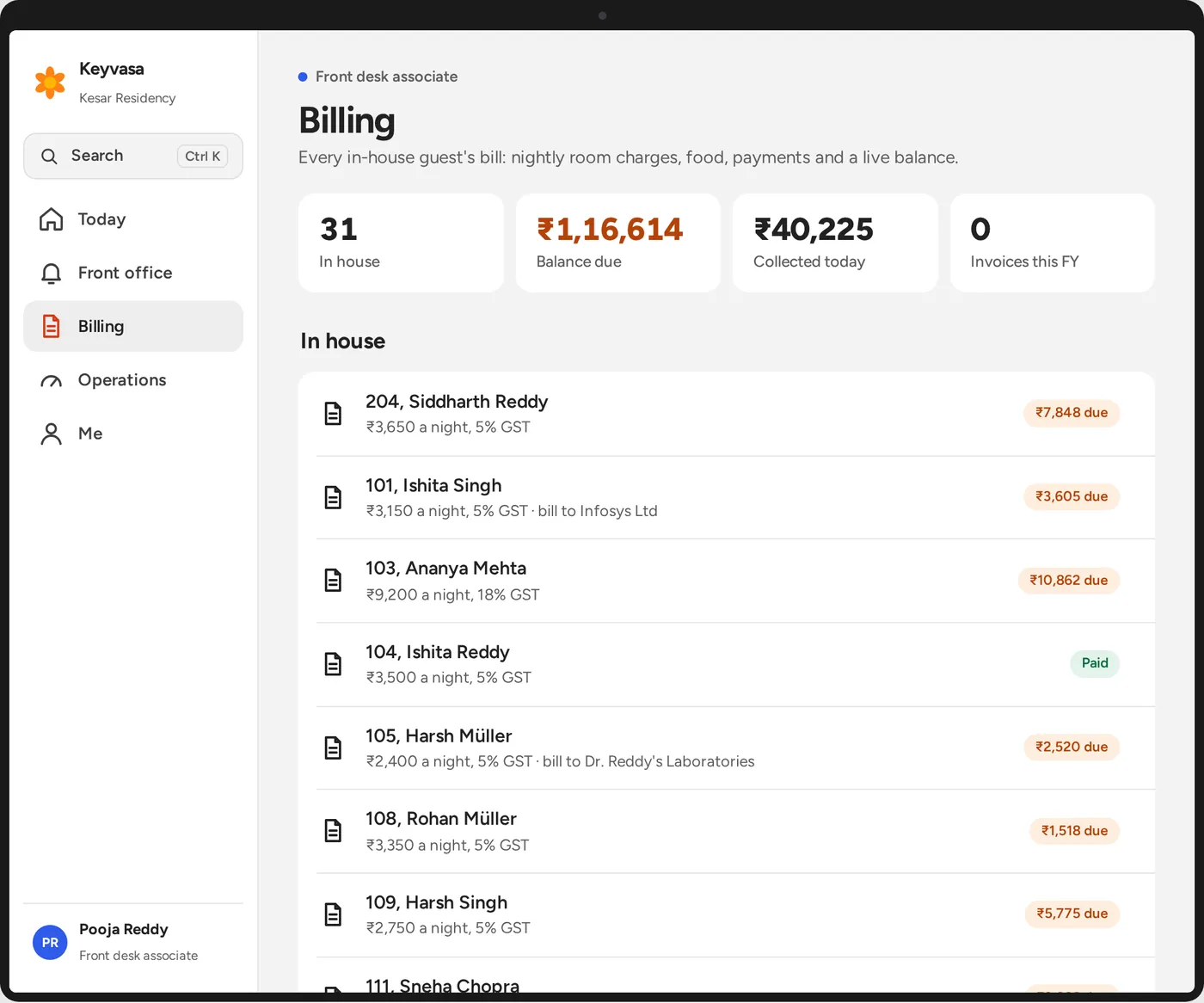Open bill for 108, Rohan Müller
This screenshot has height=1003, width=1204.
click(727, 831)
